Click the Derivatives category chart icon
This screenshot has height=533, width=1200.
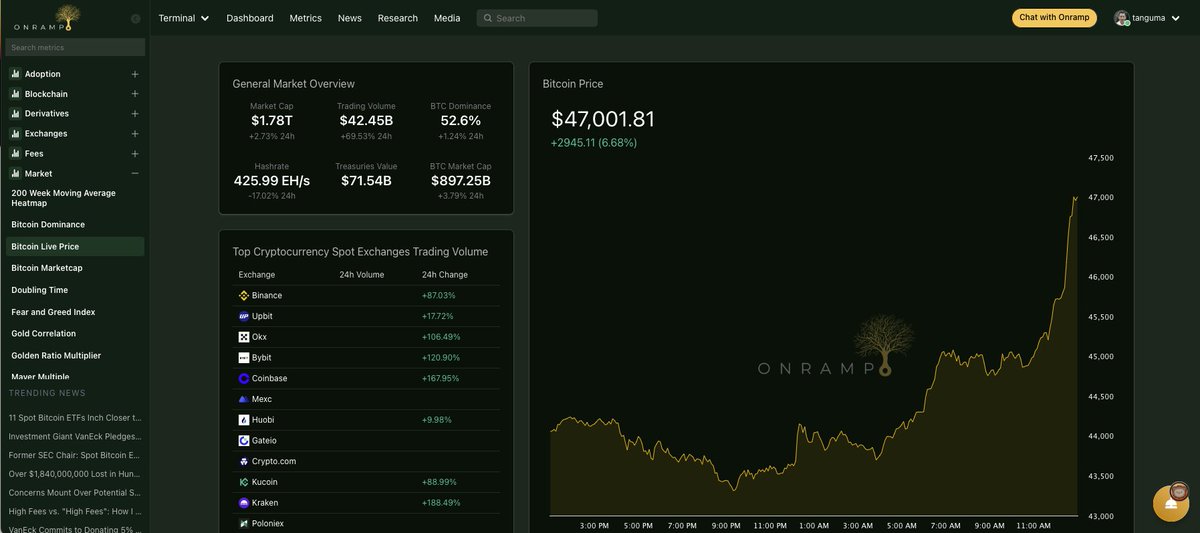(x=16, y=114)
